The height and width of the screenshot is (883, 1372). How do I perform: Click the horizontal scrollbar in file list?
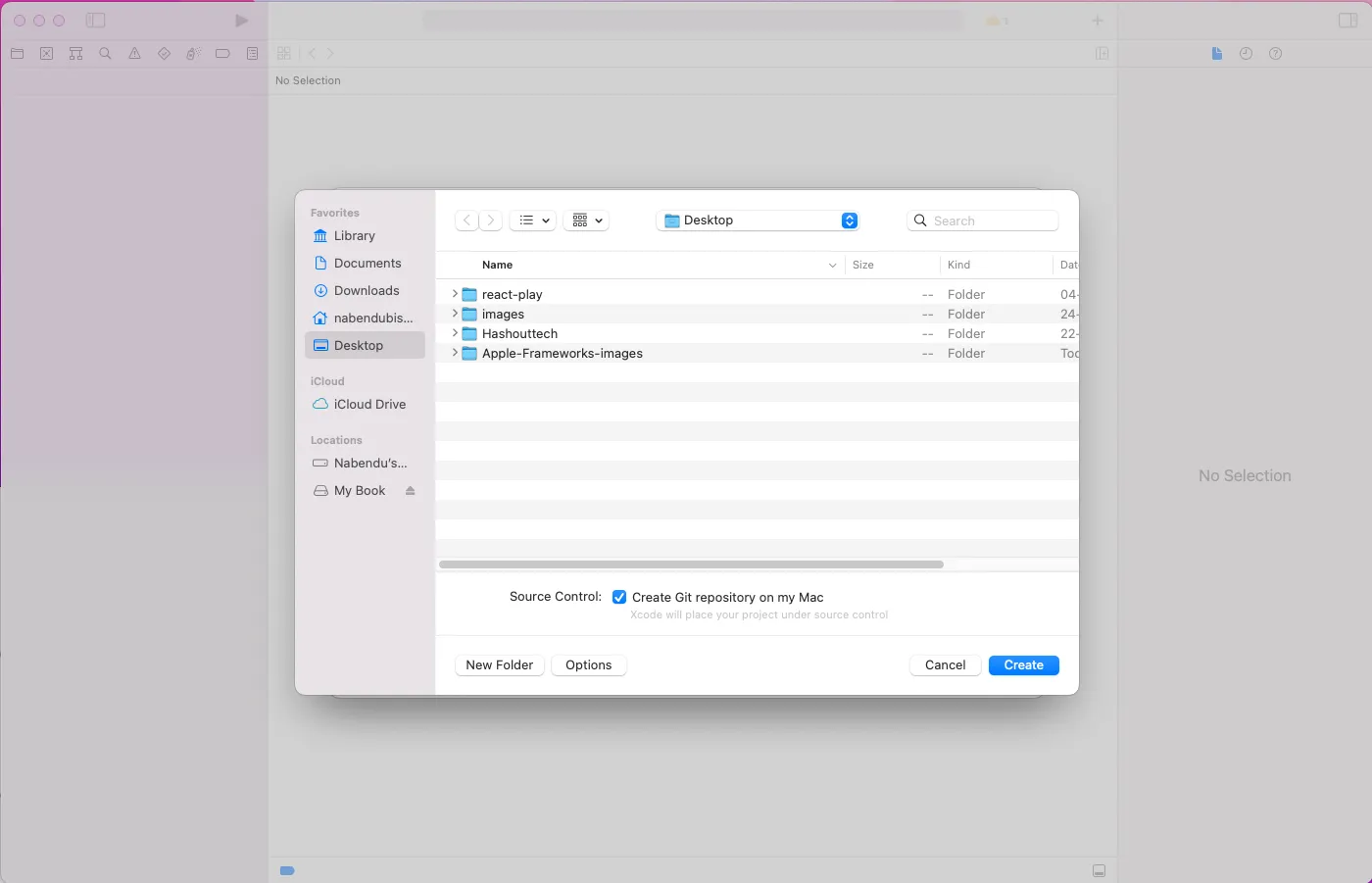[692, 564]
